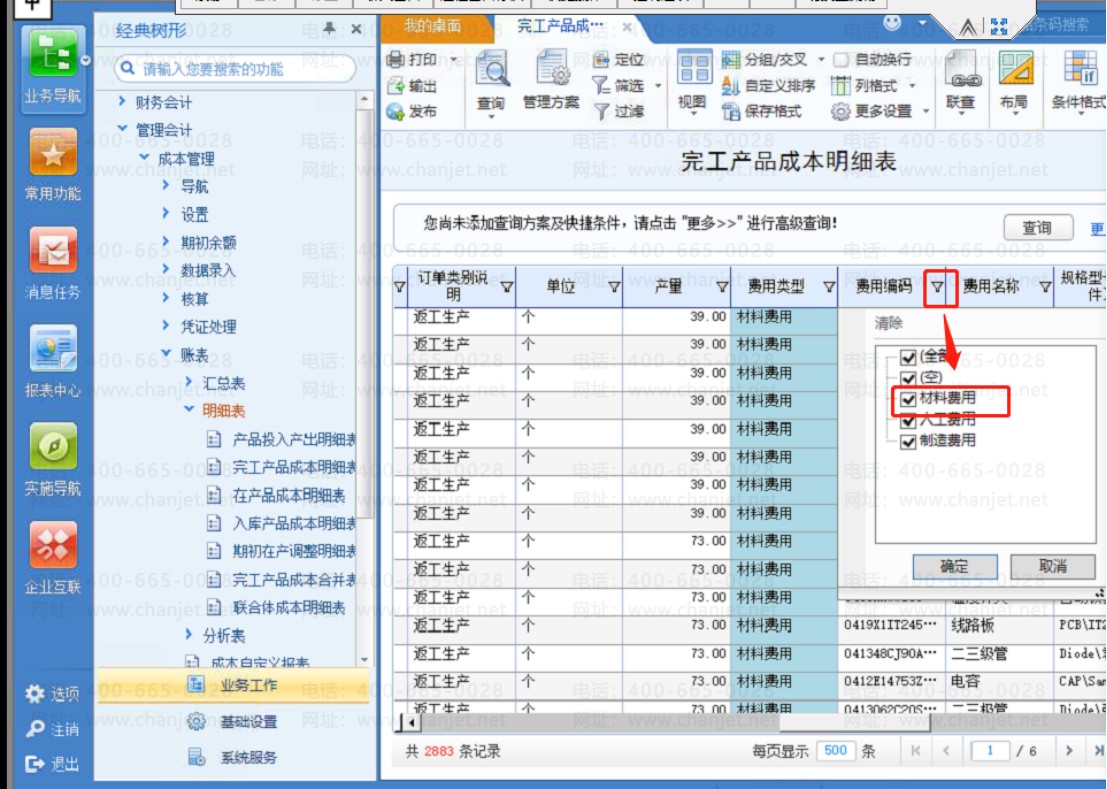The height and width of the screenshot is (789, 1107).
Task: Click 退出 in the sidebar
Action: tap(52, 764)
